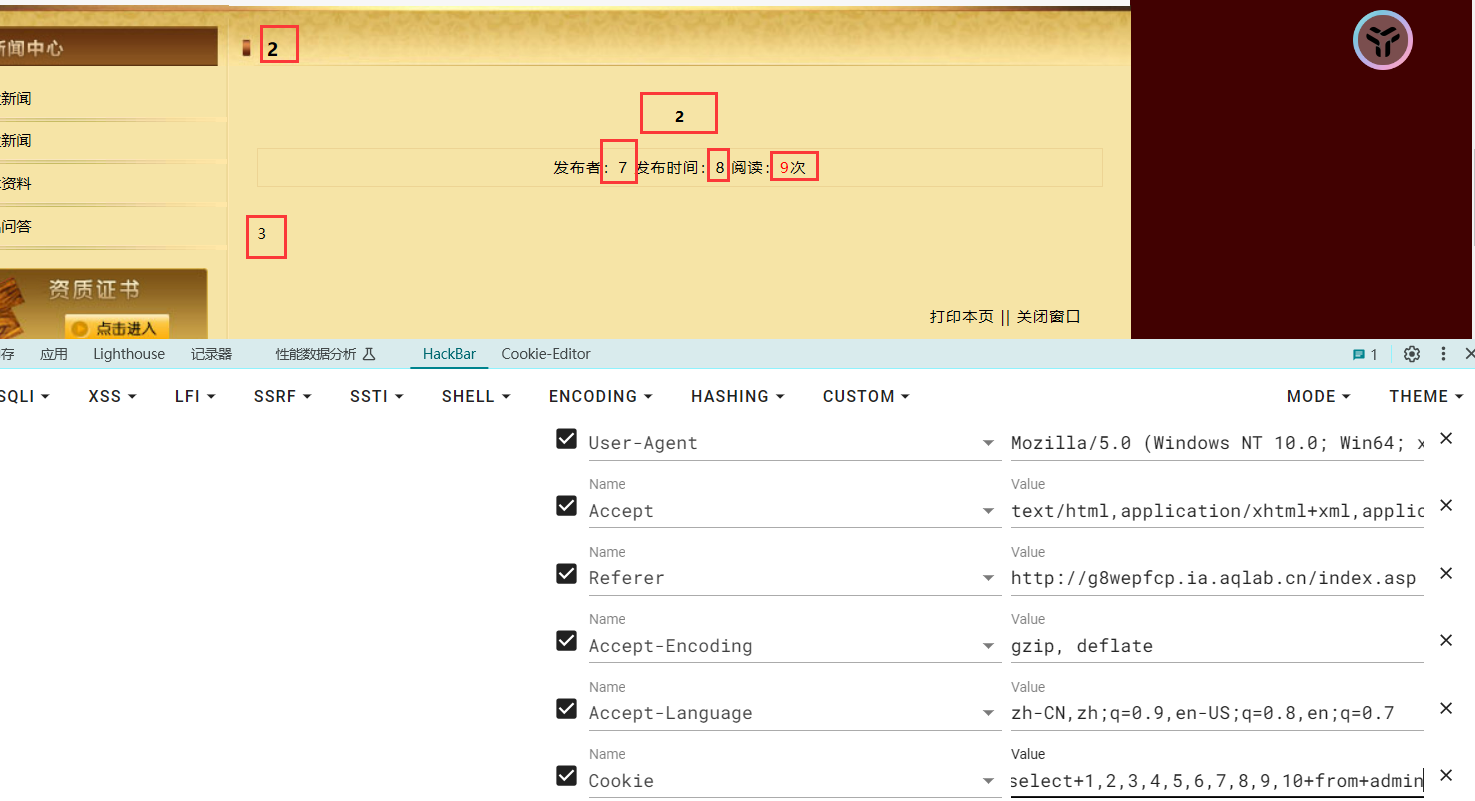
Task: Toggle the Referer header checkbox
Action: point(566,574)
